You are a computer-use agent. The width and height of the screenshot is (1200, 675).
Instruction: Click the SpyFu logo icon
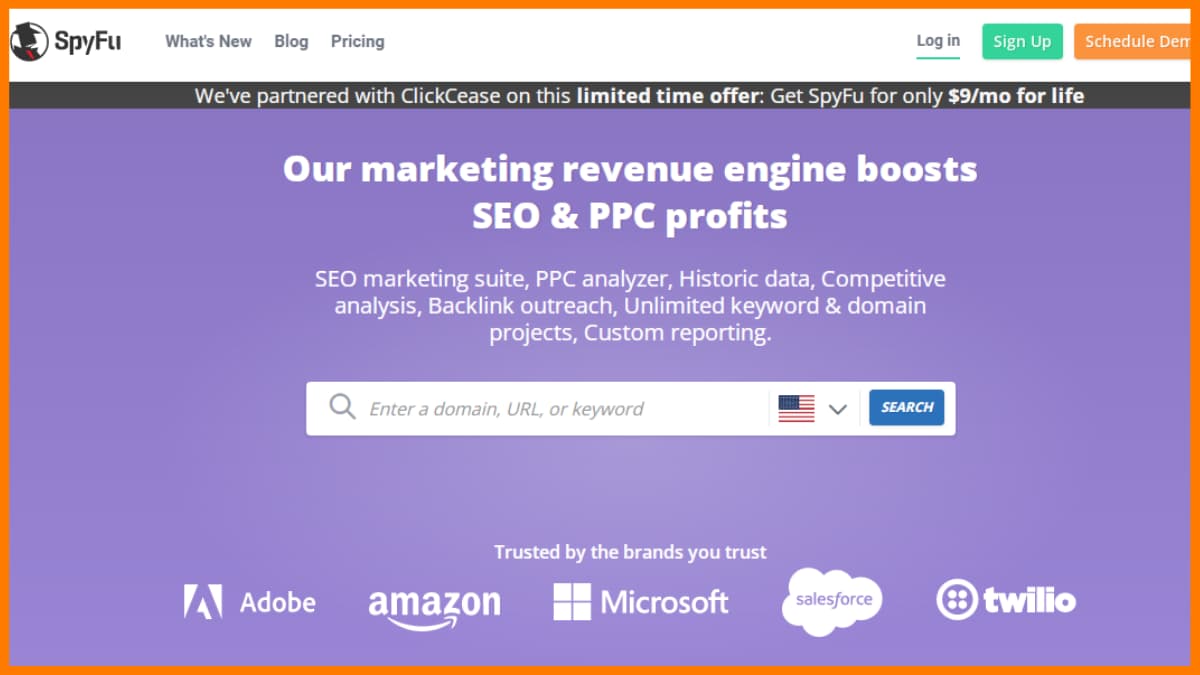click(30, 42)
